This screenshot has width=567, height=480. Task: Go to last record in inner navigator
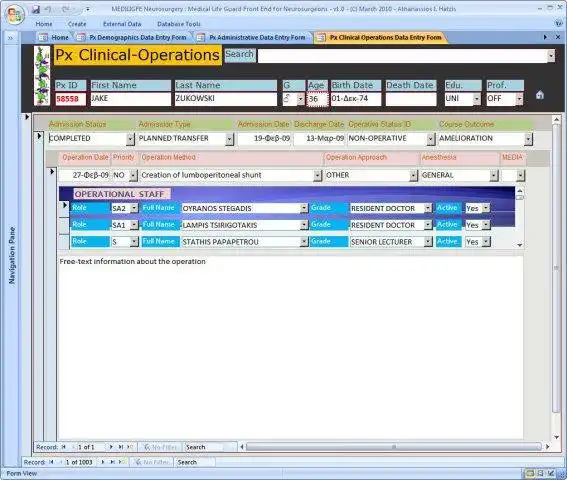121,447
